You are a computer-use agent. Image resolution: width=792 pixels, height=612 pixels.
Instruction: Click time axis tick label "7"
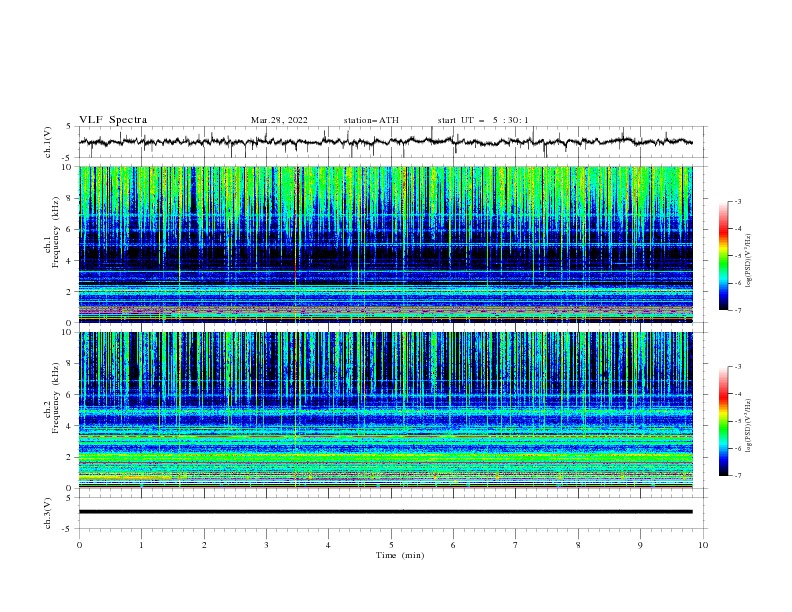pos(516,545)
